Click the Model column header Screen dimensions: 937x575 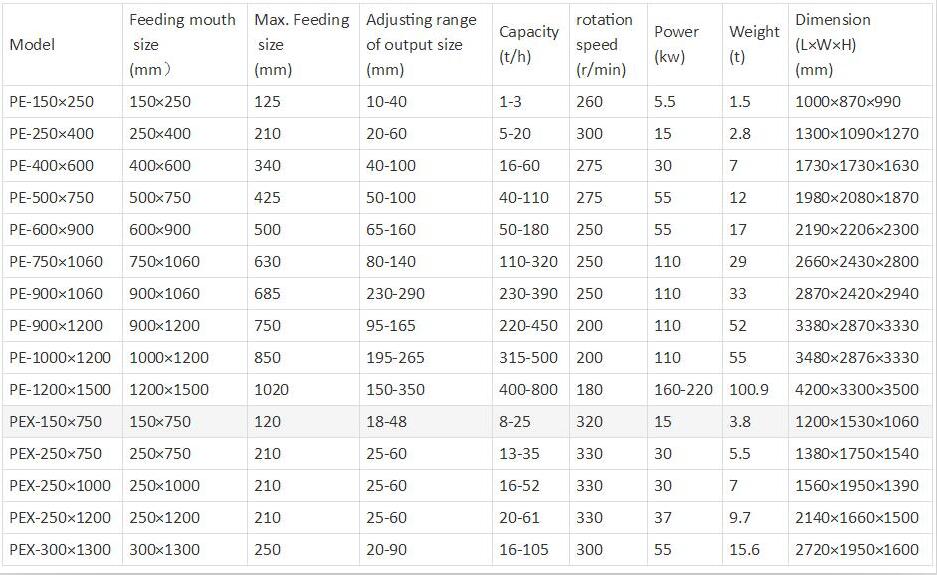point(62,44)
